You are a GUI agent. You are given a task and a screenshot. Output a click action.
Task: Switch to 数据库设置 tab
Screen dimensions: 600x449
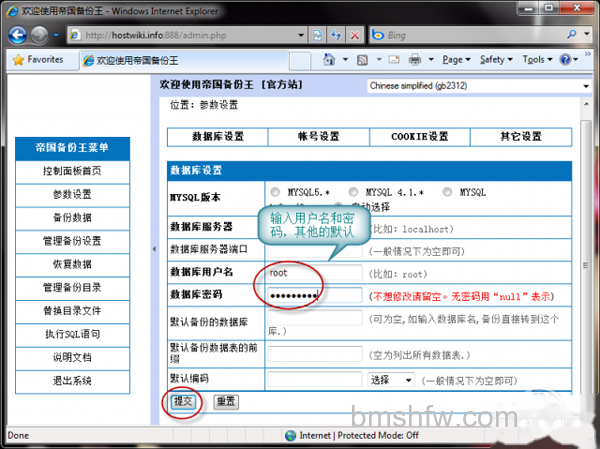tap(217, 137)
